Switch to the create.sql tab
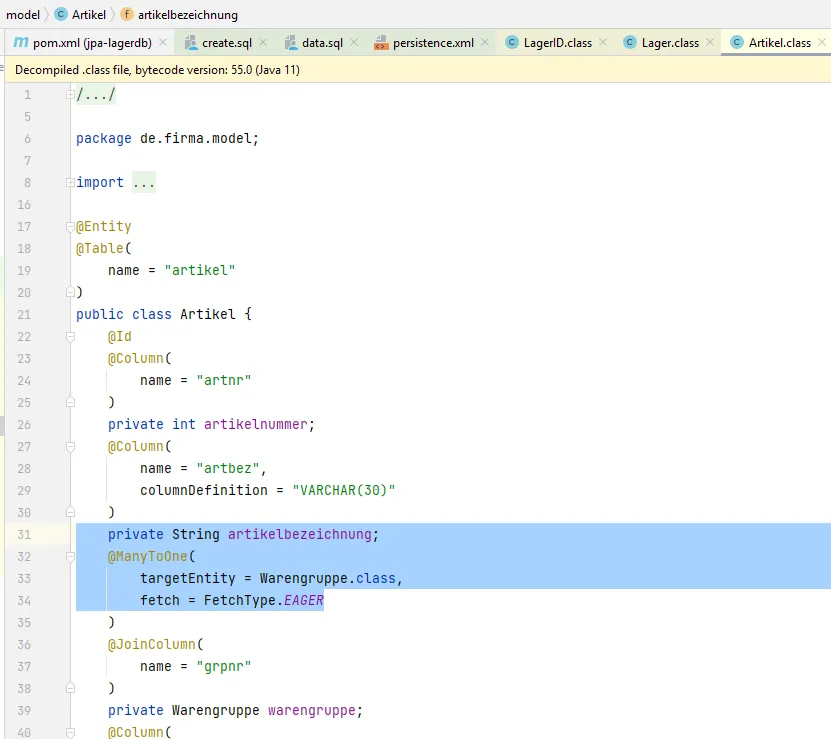831x739 pixels. click(x=227, y=43)
